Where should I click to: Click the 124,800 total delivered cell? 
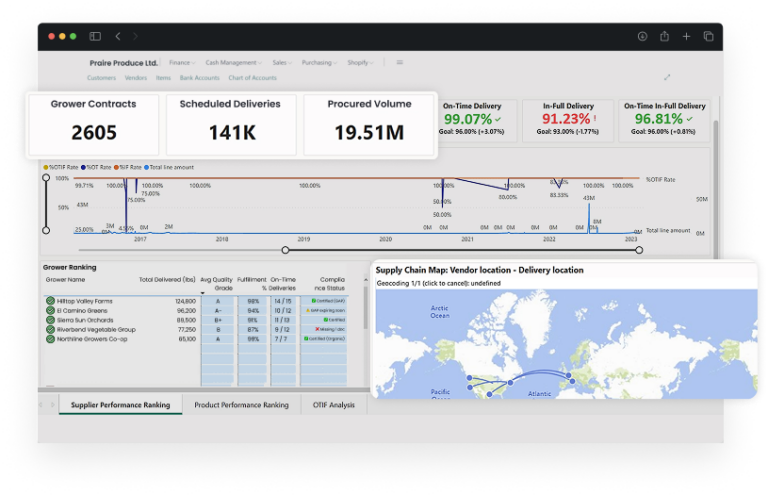click(x=186, y=301)
